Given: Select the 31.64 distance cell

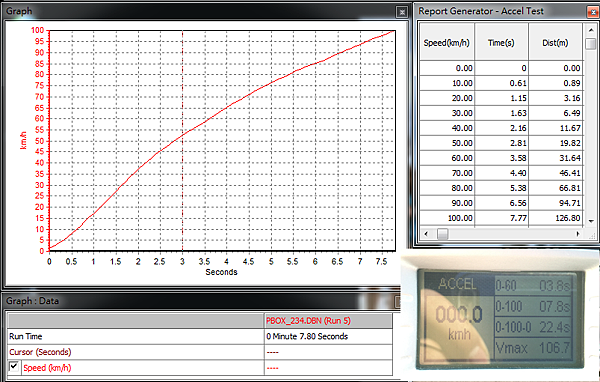Looking at the screenshot, I should (x=556, y=158).
